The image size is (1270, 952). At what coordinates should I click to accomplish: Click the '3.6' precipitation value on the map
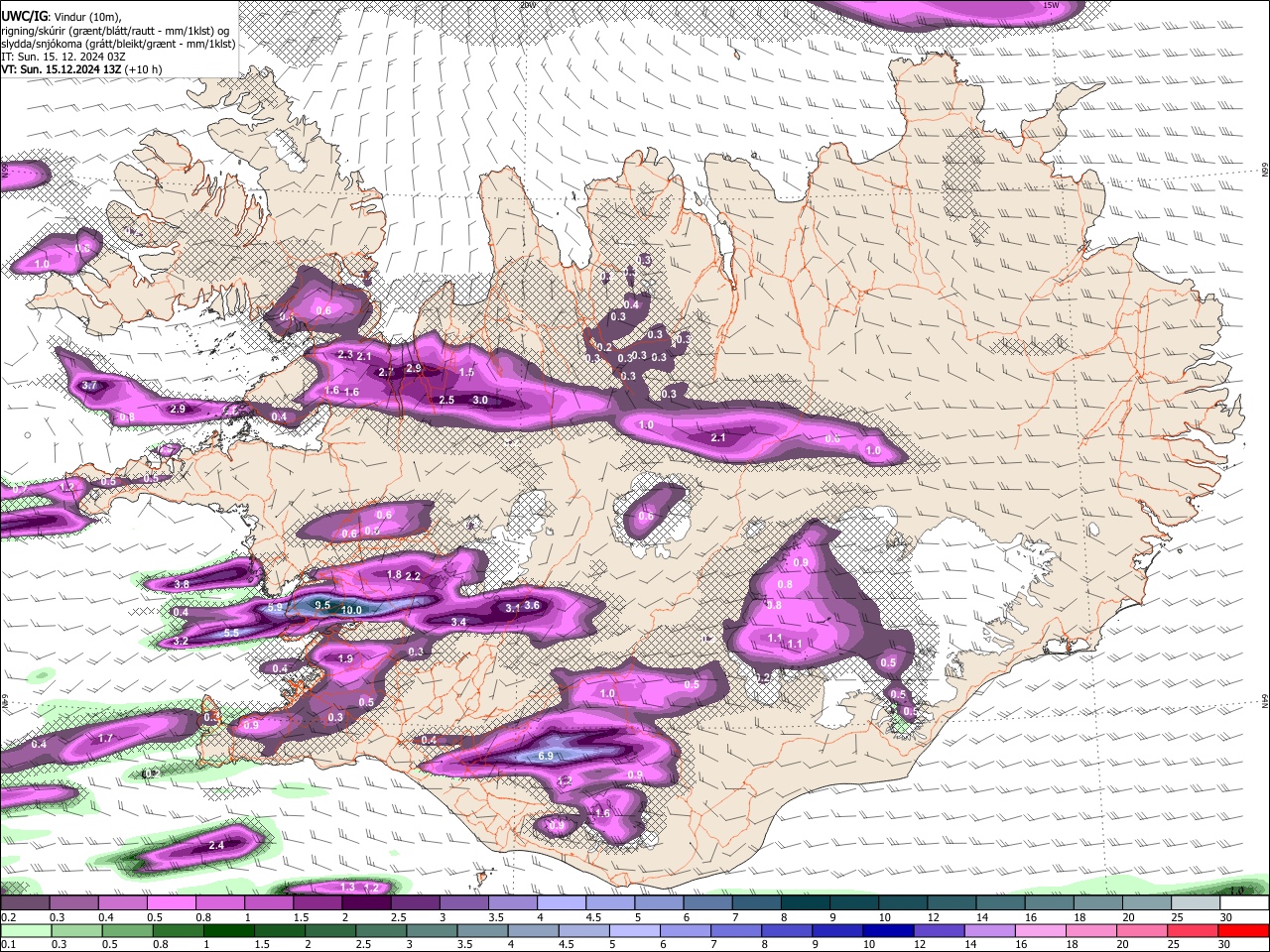[x=532, y=605]
